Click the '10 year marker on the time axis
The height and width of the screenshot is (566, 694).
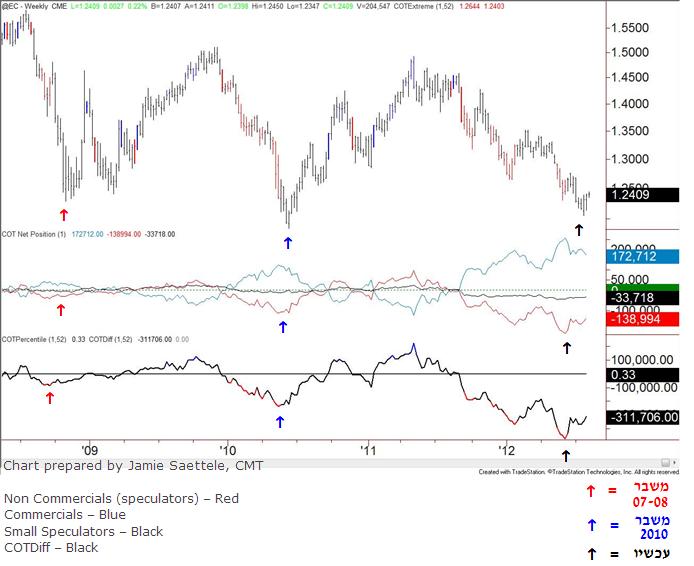(x=227, y=448)
